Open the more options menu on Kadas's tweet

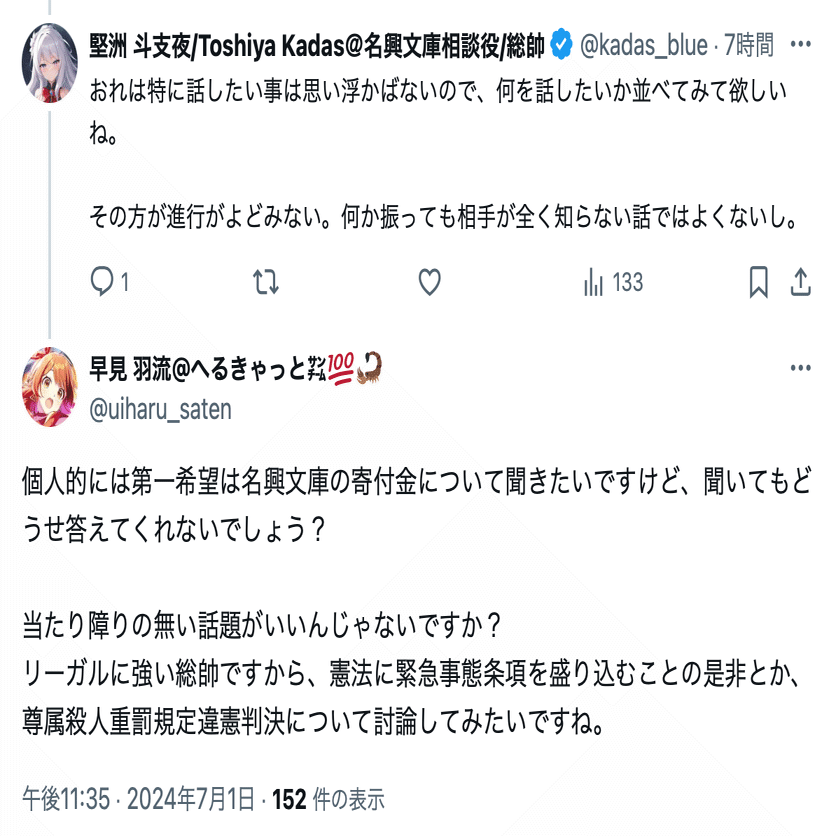[x=801, y=45]
